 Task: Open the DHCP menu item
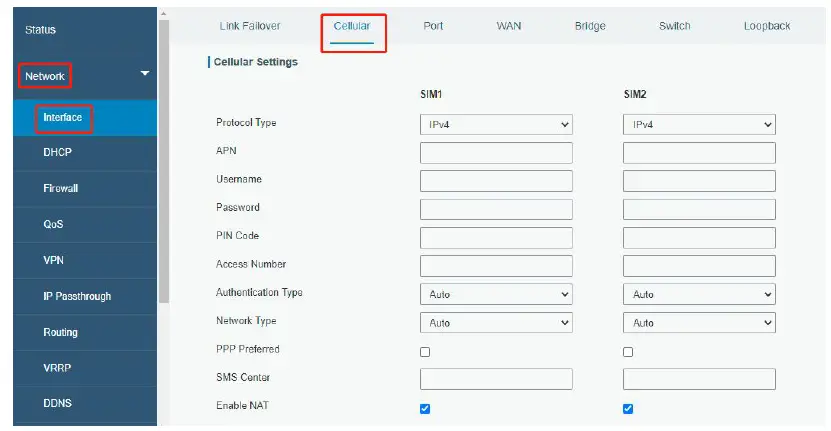(x=57, y=153)
